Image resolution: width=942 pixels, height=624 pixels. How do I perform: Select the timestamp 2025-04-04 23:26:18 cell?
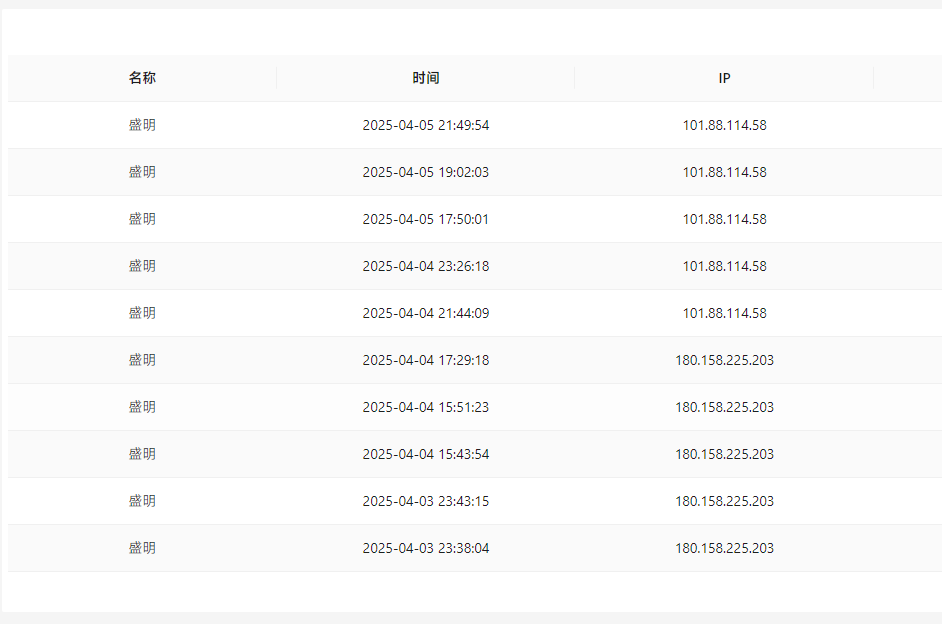click(x=426, y=266)
